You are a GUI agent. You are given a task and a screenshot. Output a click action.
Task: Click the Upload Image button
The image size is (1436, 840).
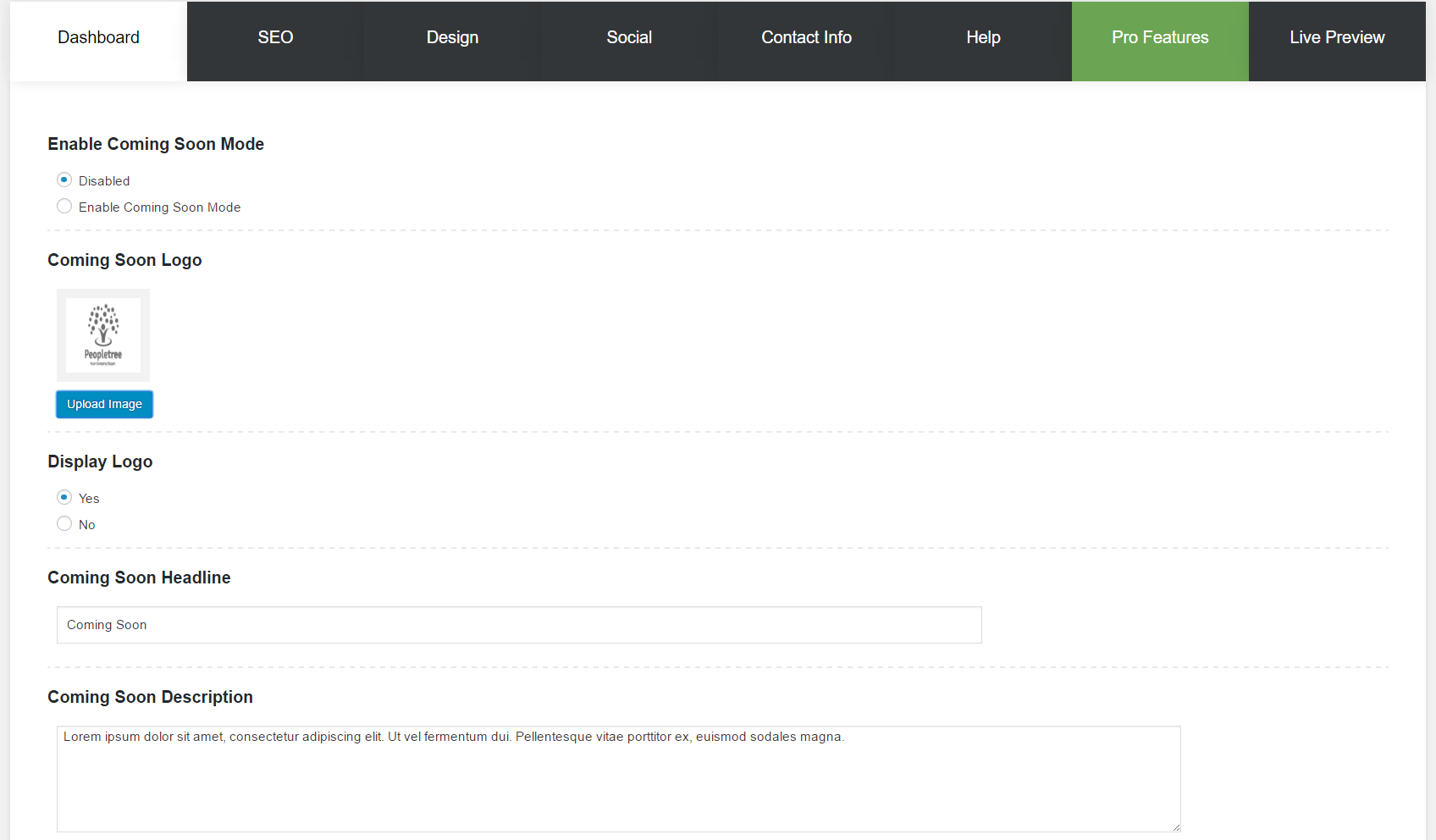tap(104, 404)
